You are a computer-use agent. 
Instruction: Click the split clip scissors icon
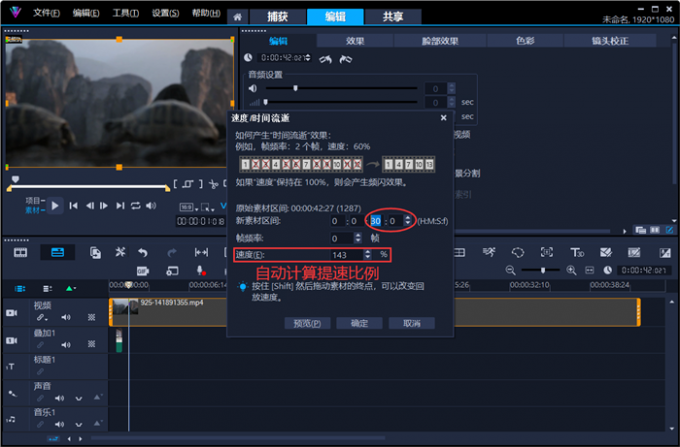pyautogui.click(x=213, y=184)
